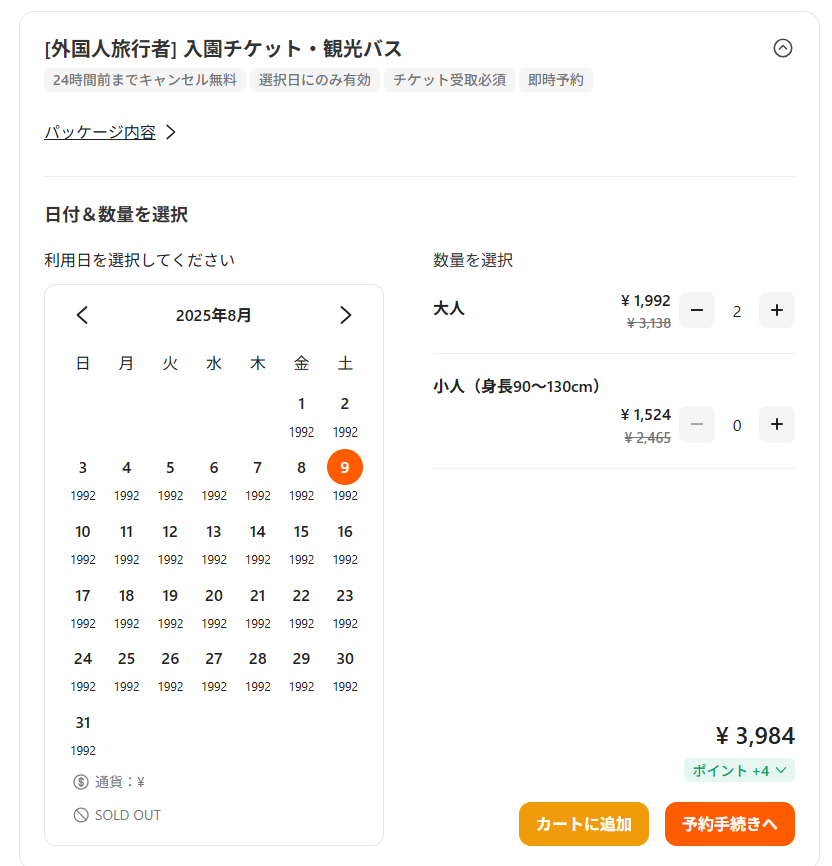Proceed with 予約手続きへ button

(x=730, y=824)
